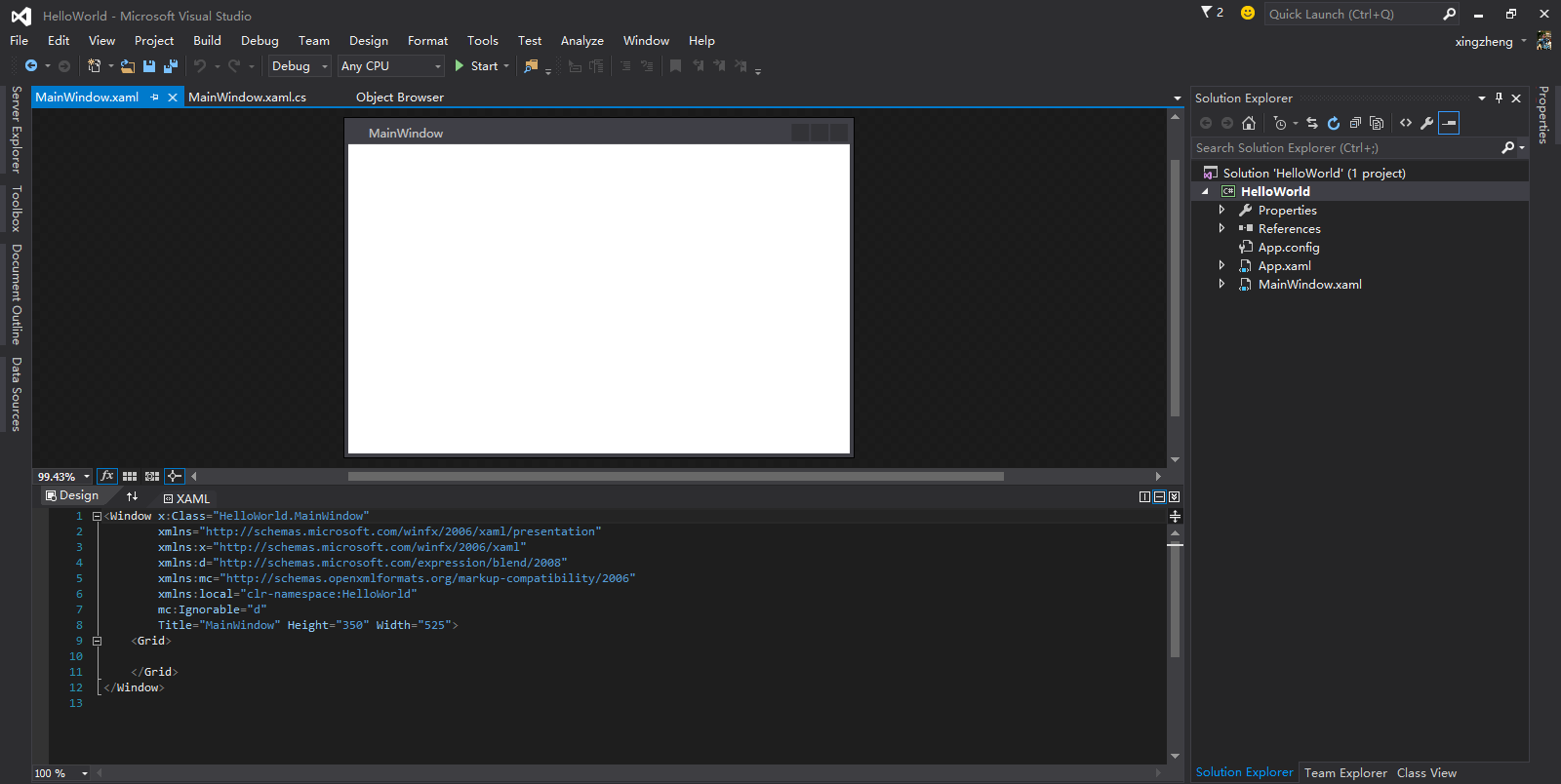Collapse the HelloWorld project node
Viewport: 1561px width, 784px height.
pyautogui.click(x=1206, y=192)
